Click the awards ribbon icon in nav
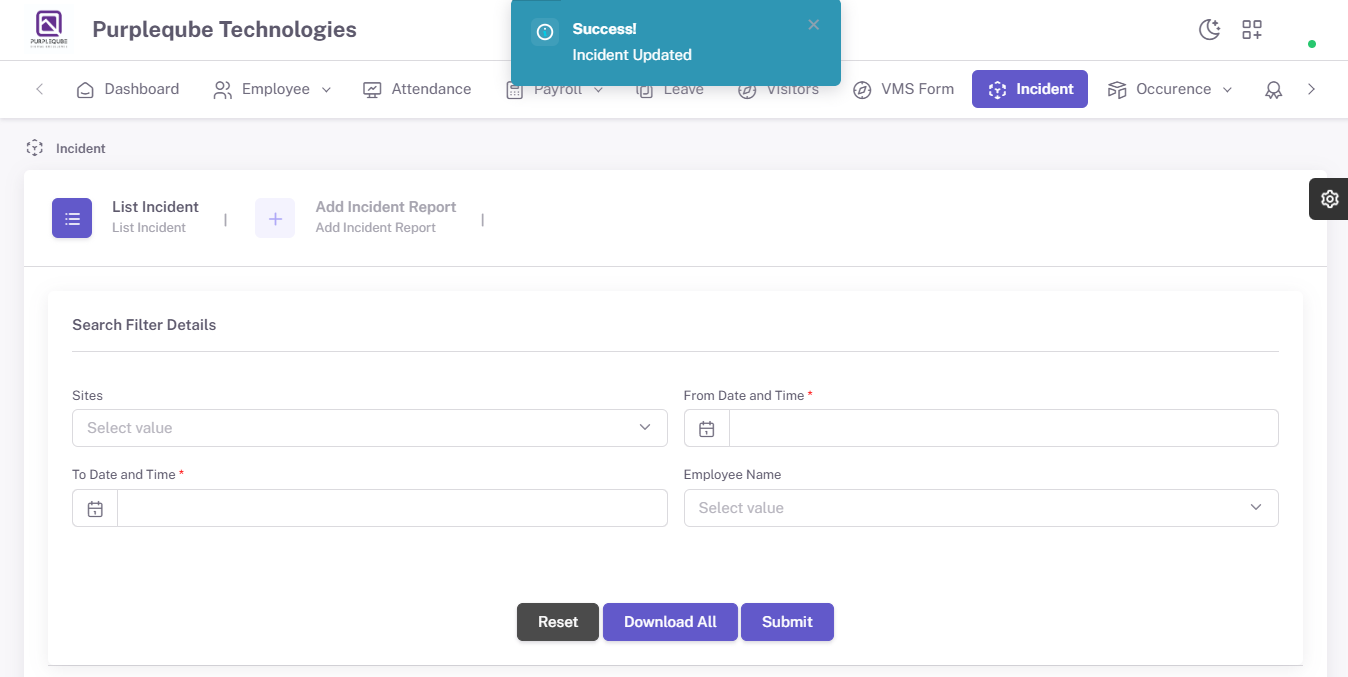Image resolution: width=1348 pixels, height=677 pixels. point(1273,89)
